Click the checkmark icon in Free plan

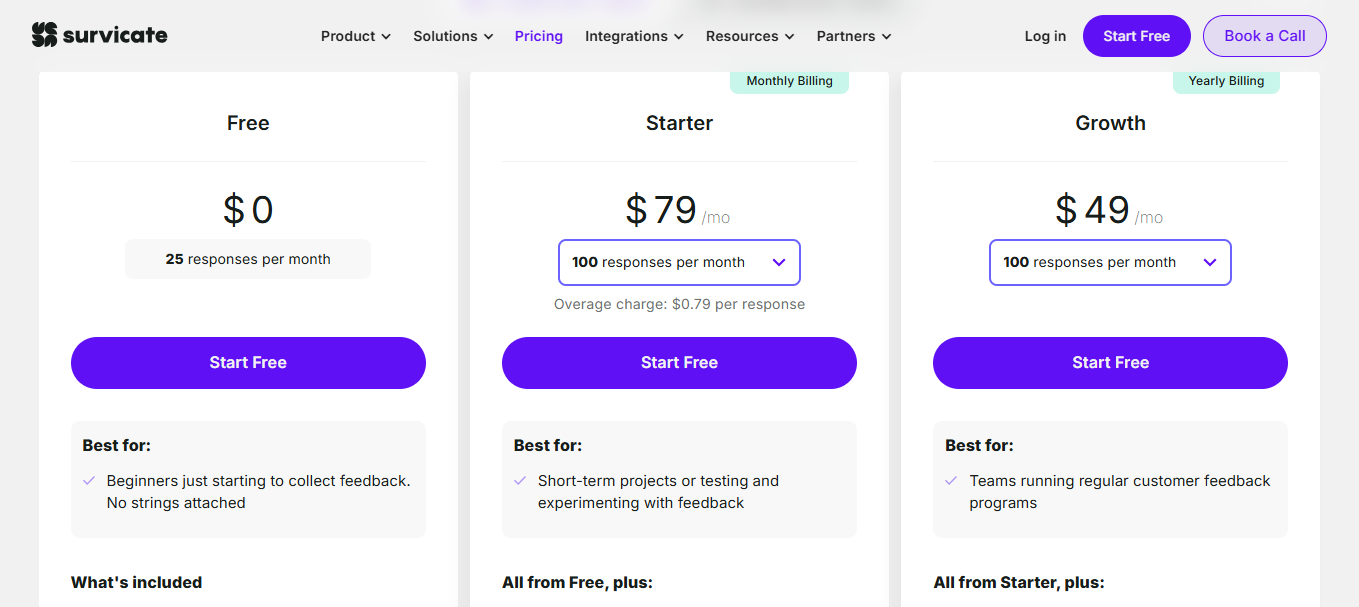point(89,481)
